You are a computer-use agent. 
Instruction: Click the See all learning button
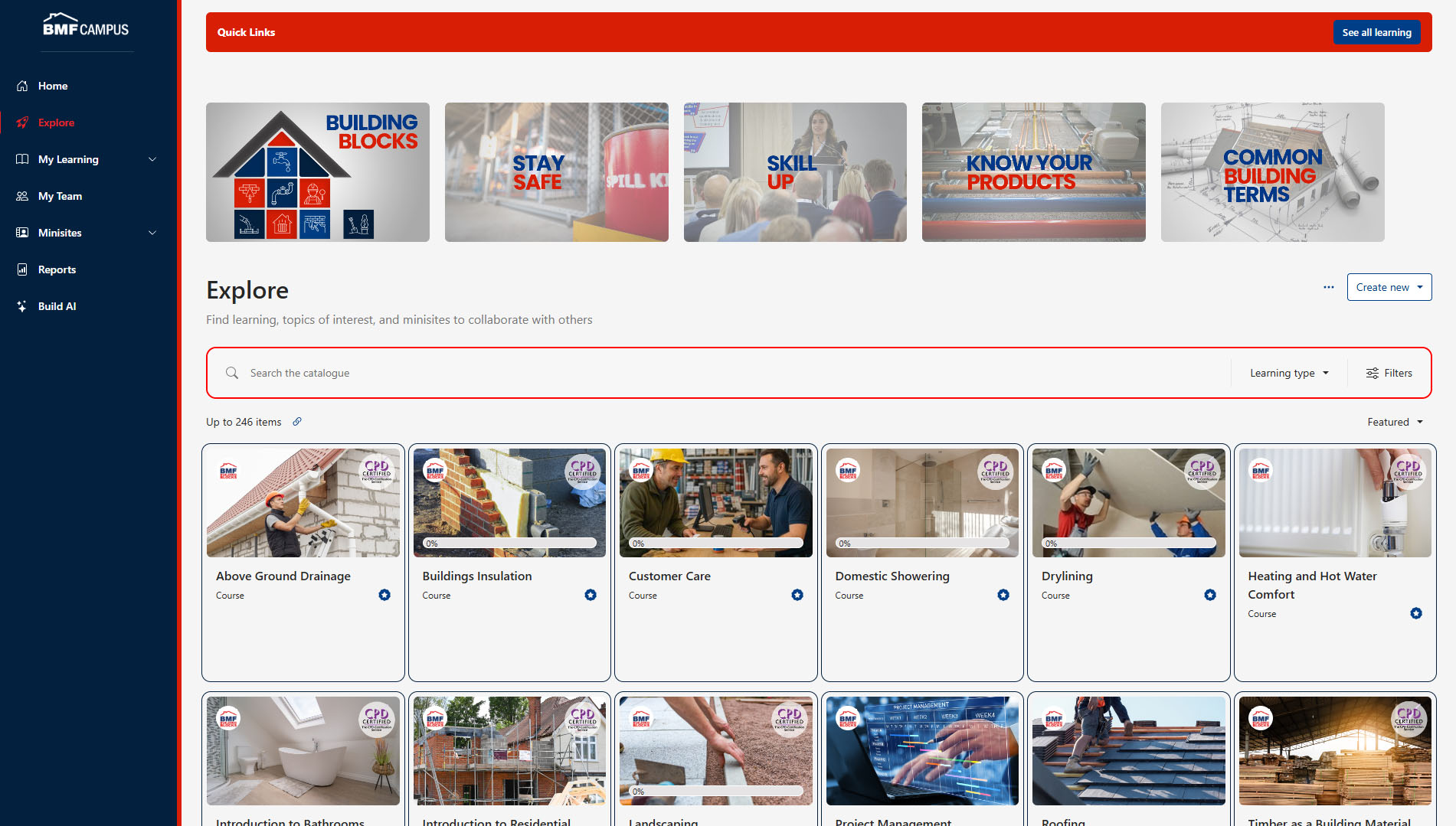[1376, 32]
